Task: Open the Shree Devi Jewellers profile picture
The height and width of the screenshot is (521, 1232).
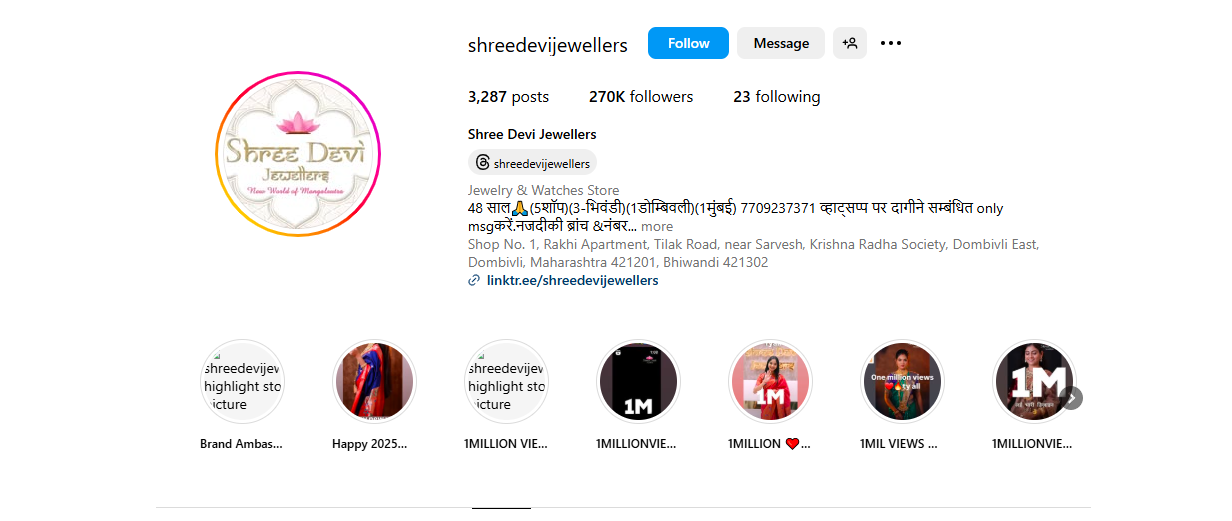Action: pos(298,154)
